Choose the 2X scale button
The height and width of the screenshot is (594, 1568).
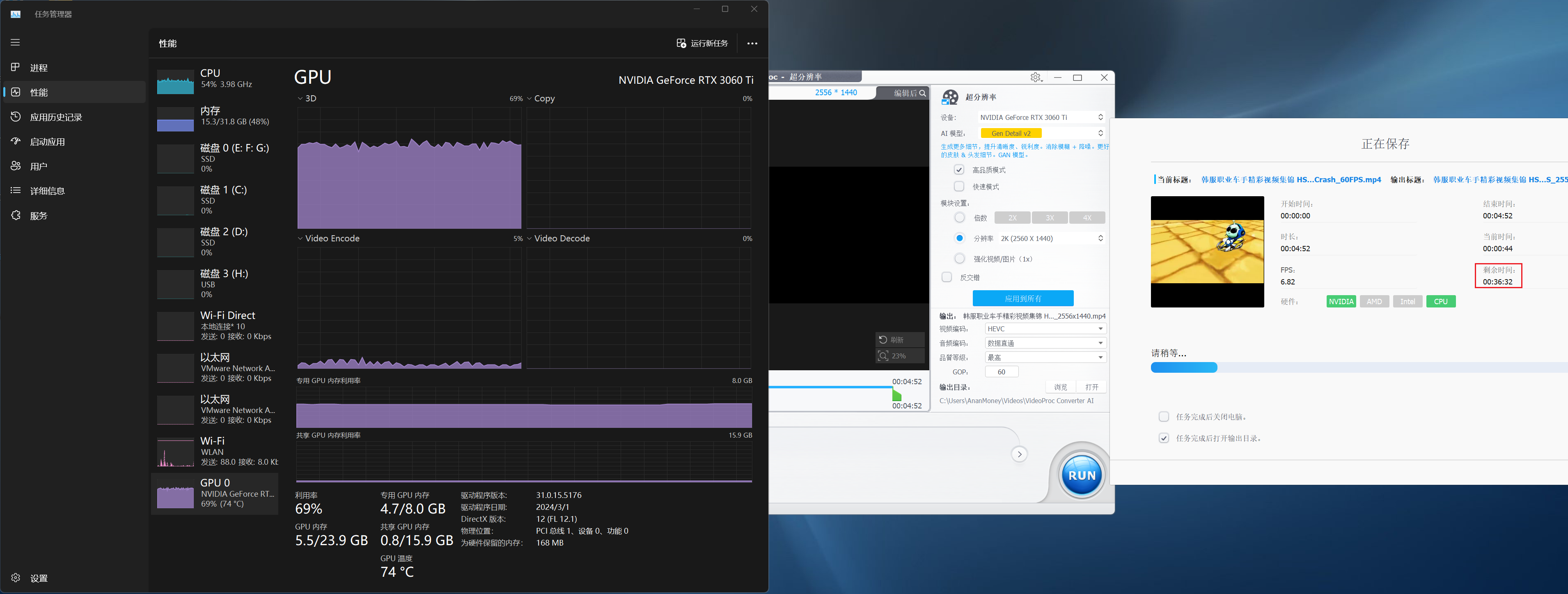pos(1012,218)
